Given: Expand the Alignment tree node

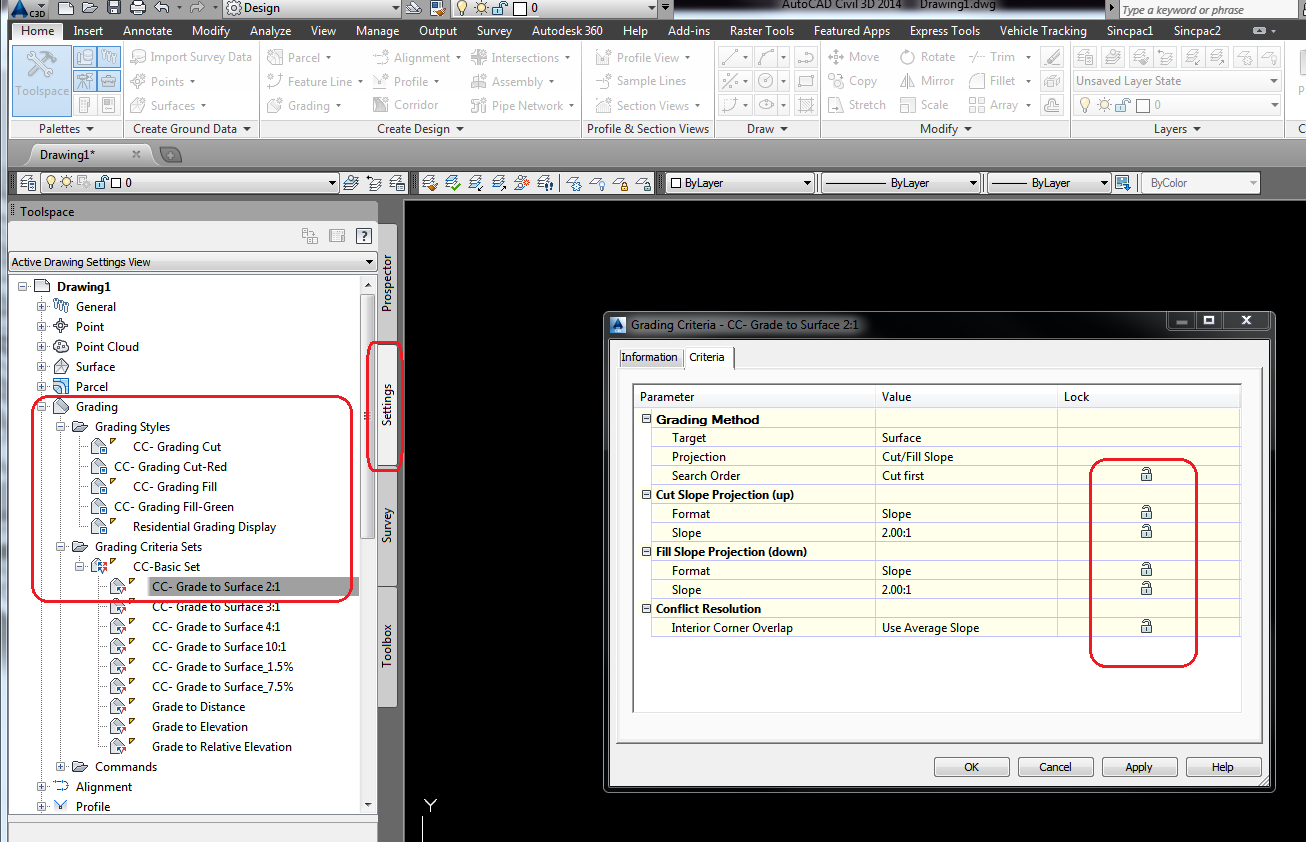Looking at the screenshot, I should (40, 786).
